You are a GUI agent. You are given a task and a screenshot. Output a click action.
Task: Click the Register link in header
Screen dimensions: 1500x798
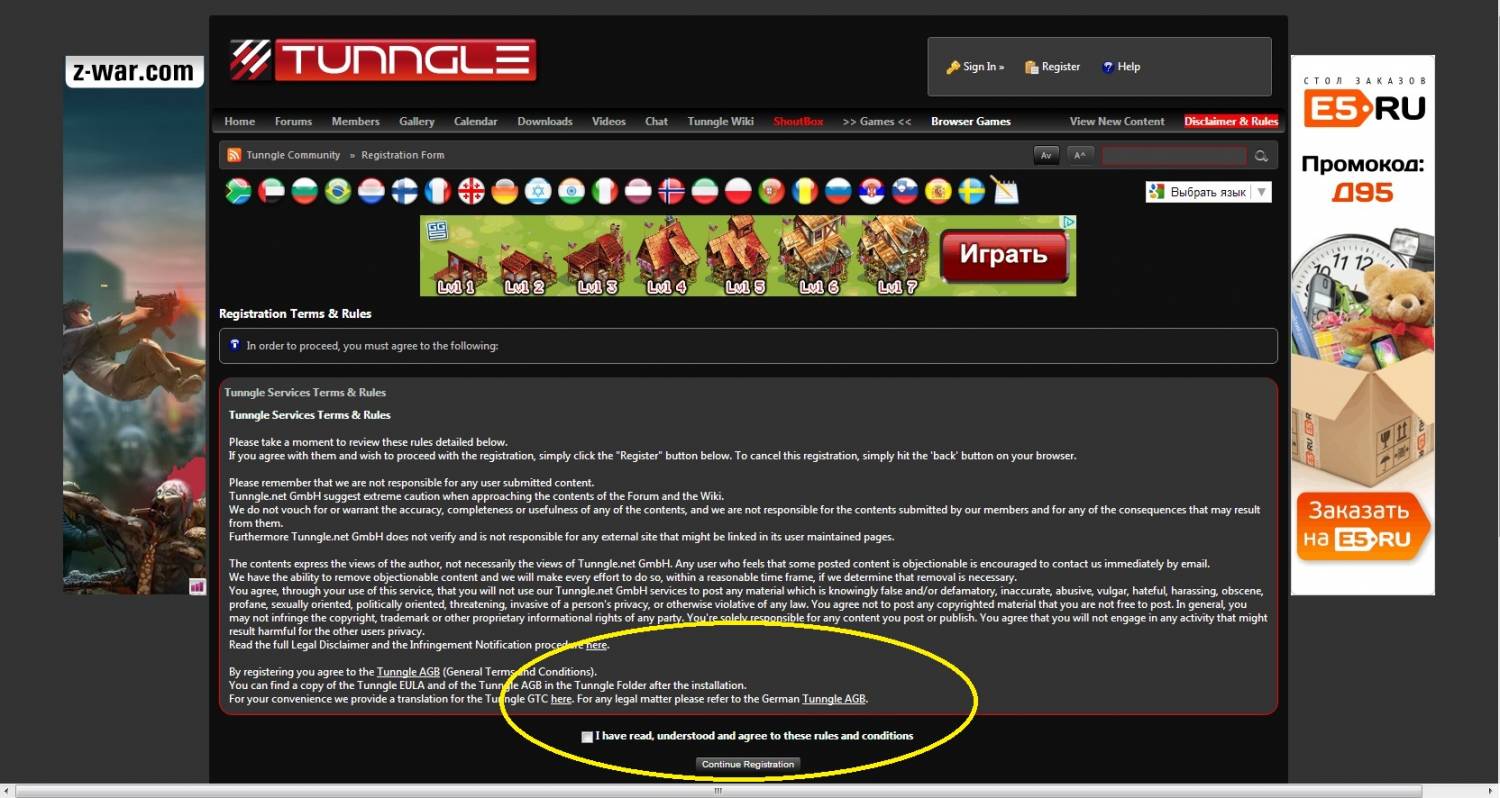coord(1052,67)
